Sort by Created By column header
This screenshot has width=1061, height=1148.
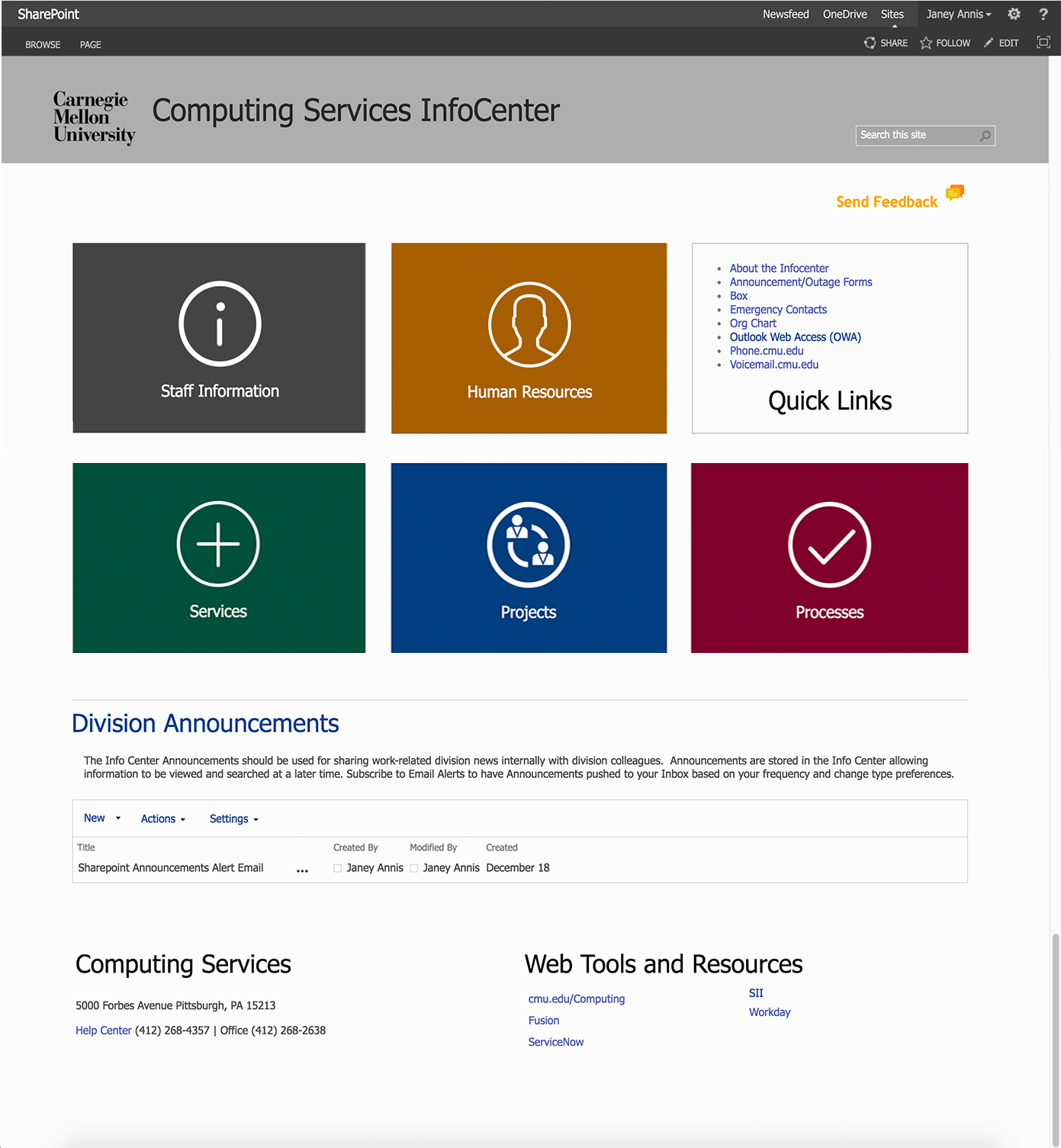point(355,847)
